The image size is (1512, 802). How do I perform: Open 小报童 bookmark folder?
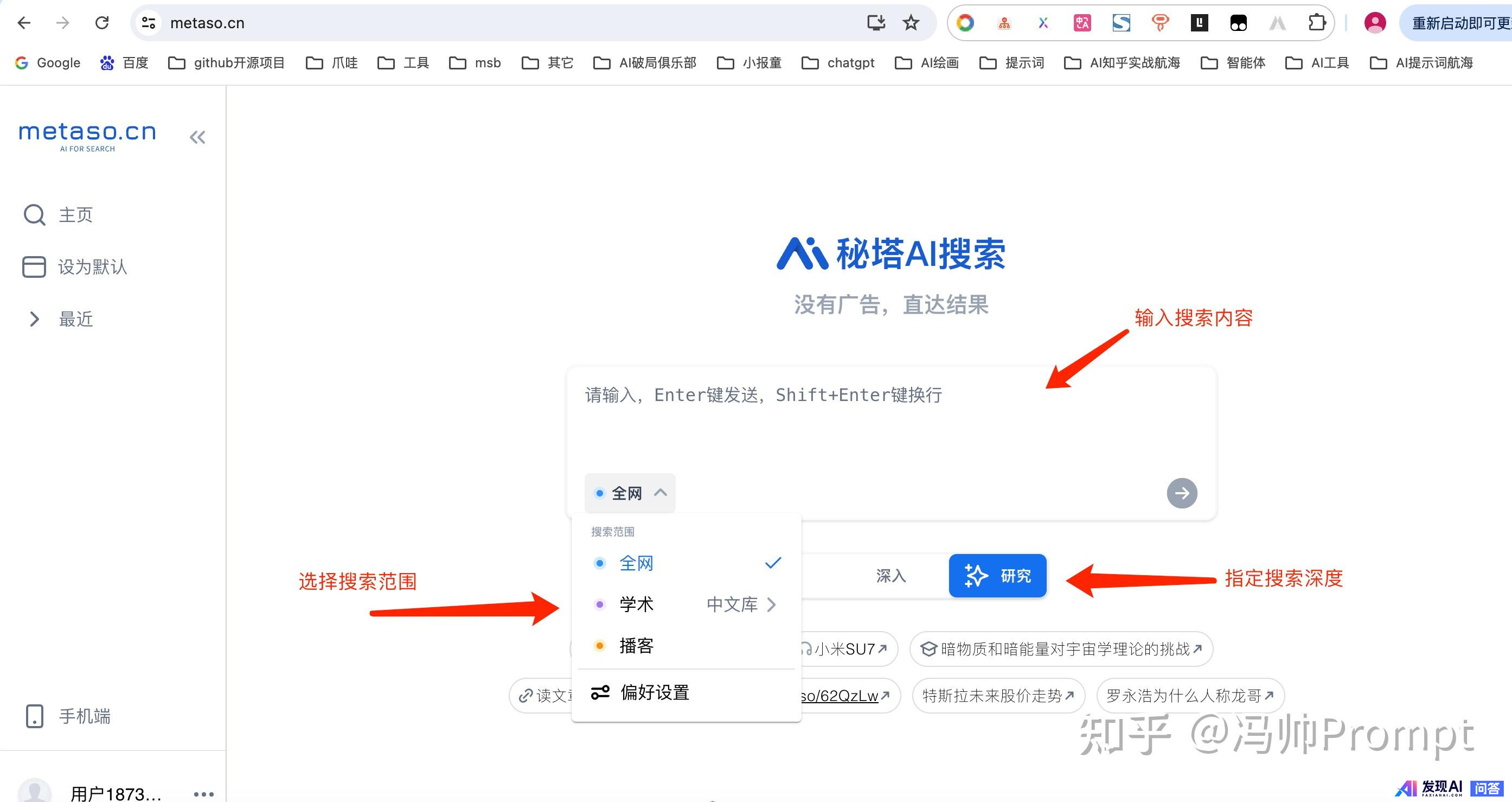point(749,63)
